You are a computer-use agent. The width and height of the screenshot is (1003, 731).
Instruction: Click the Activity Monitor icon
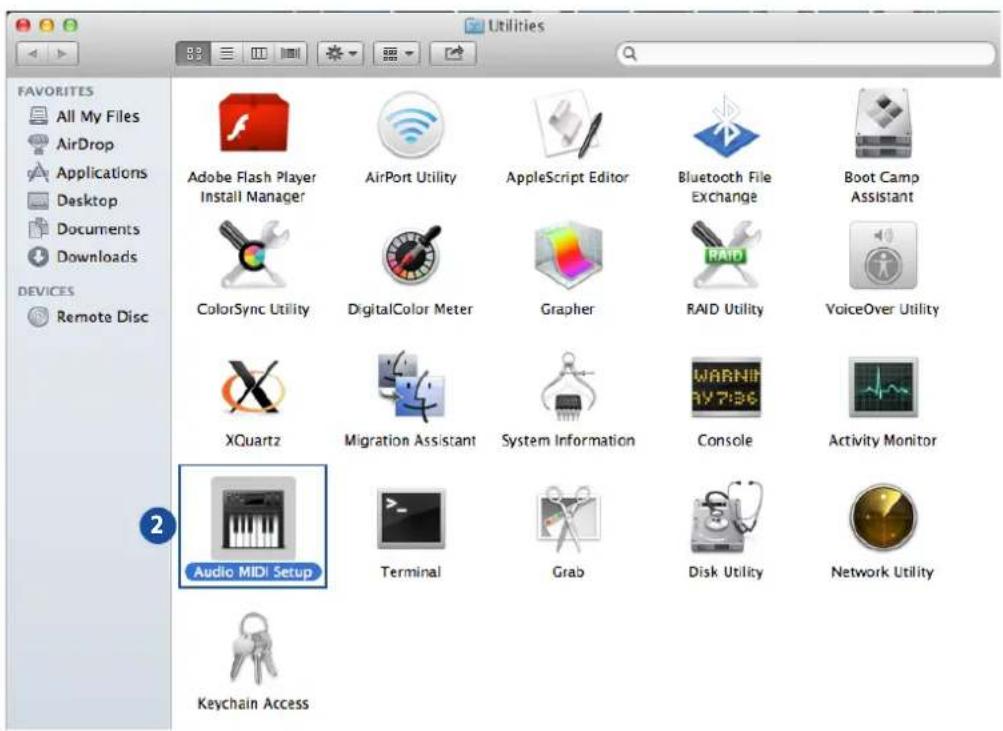[x=883, y=387]
